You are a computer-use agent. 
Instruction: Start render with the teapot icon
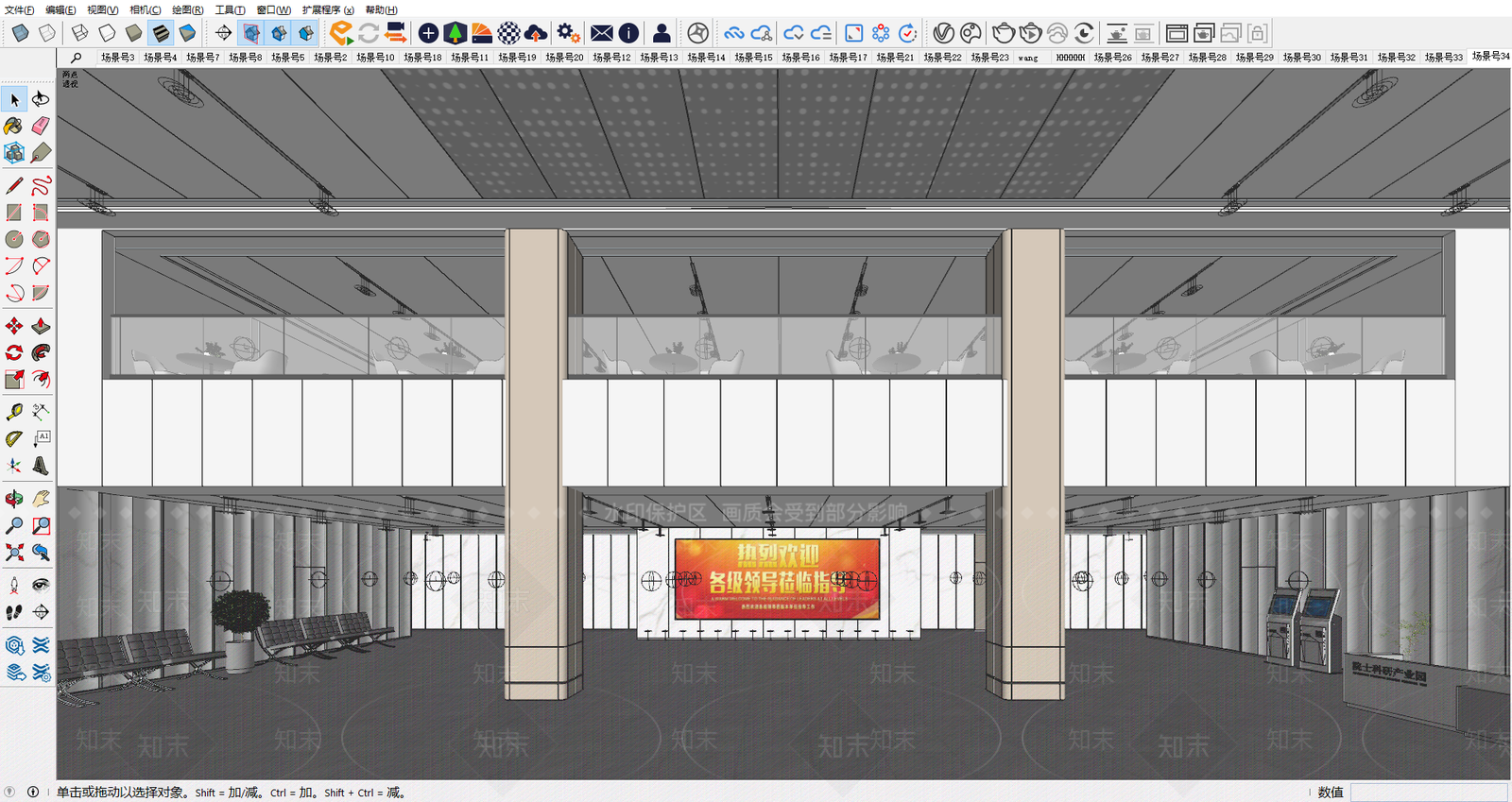point(1004,33)
